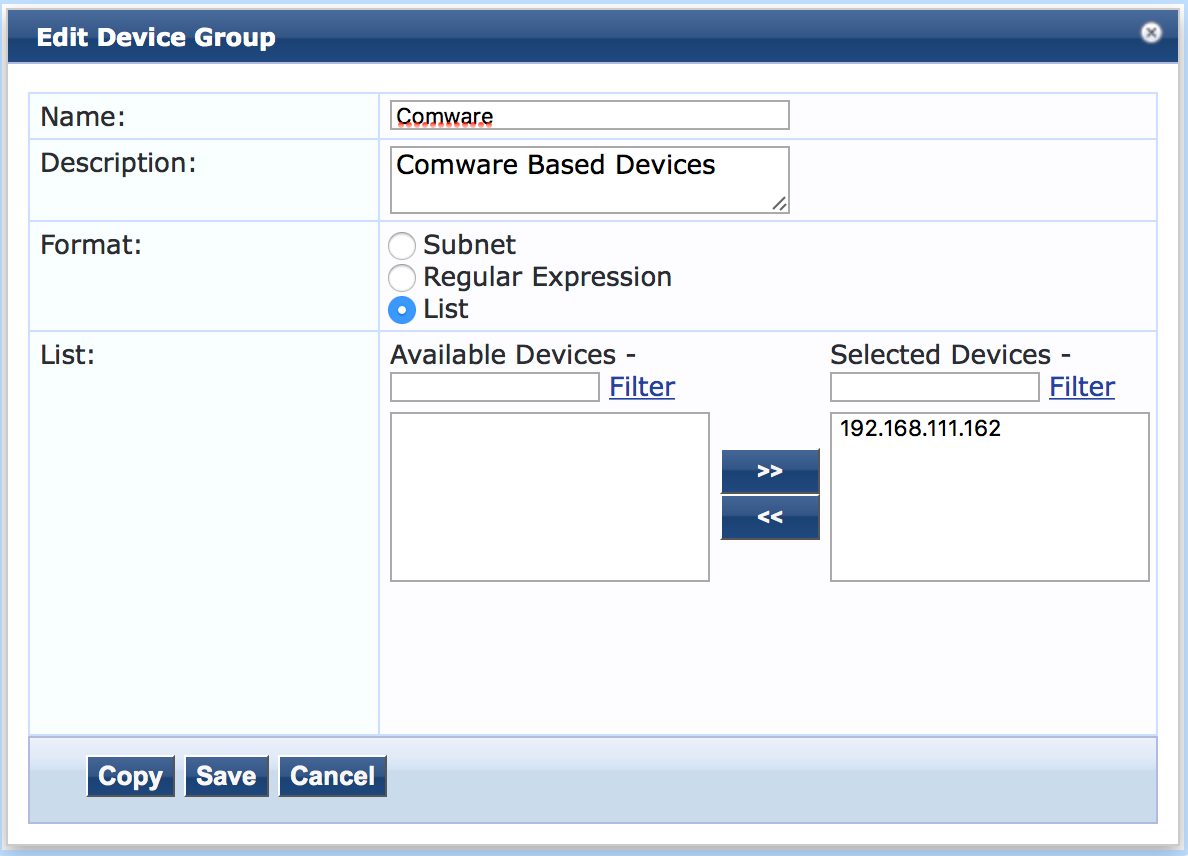Click the Available Devices filter input
The height and width of the screenshot is (856, 1188).
(x=495, y=387)
